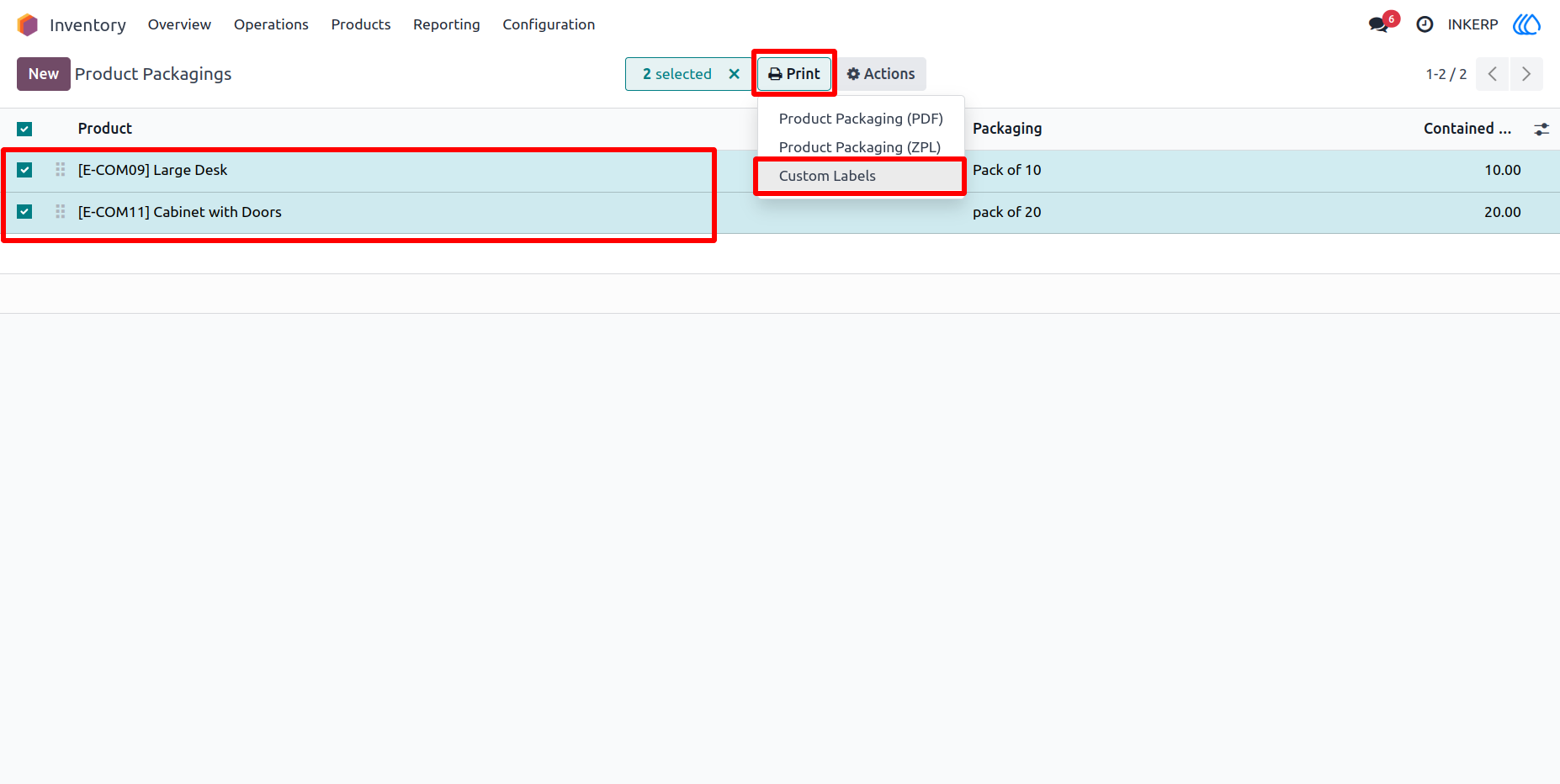Open the Products menu
1560x784 pixels.
[361, 24]
